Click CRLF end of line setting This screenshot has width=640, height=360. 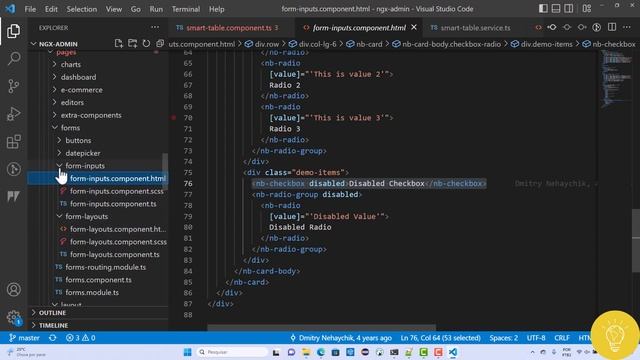pos(562,338)
